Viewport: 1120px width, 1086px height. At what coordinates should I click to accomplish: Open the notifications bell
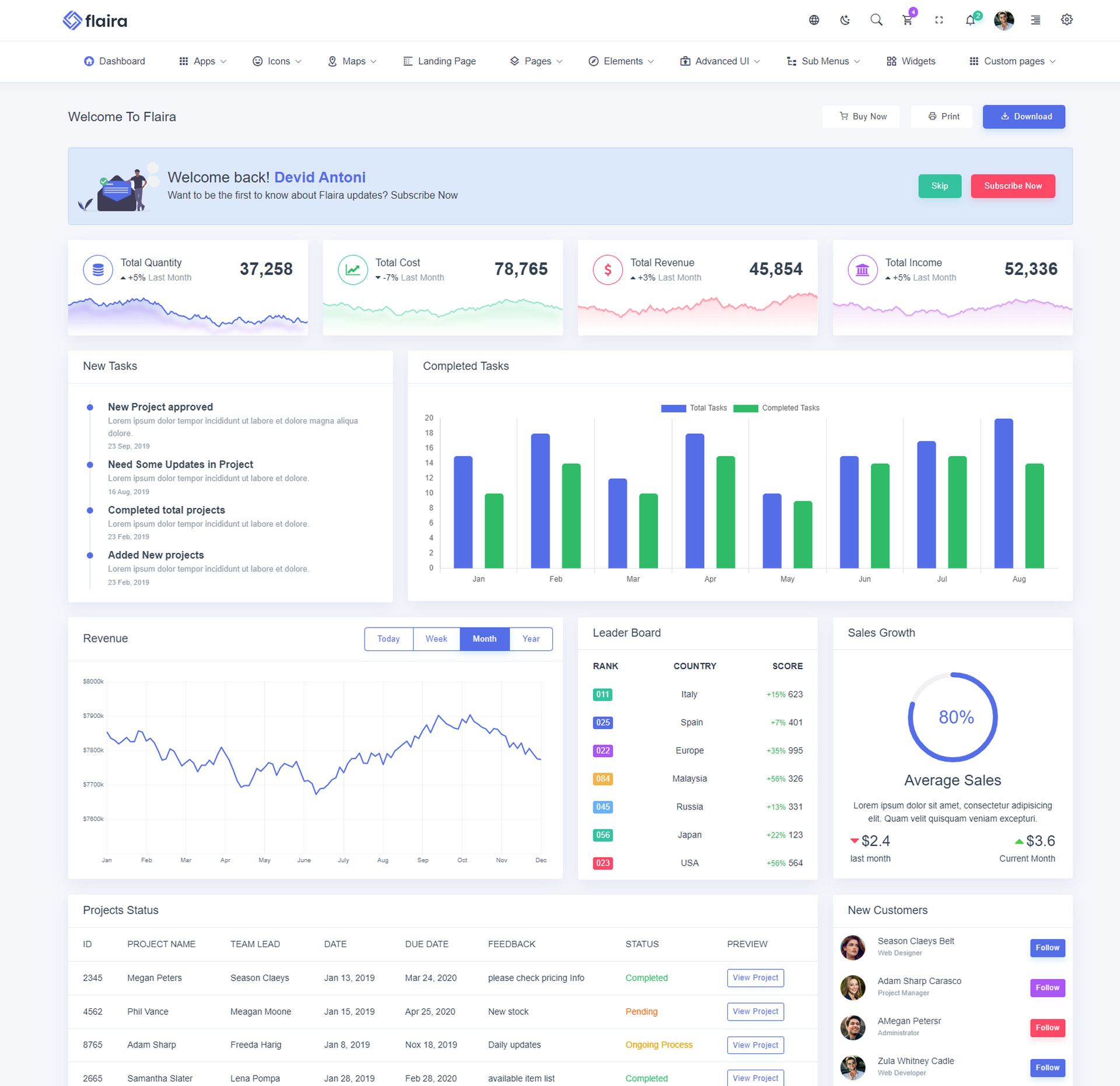point(970,20)
